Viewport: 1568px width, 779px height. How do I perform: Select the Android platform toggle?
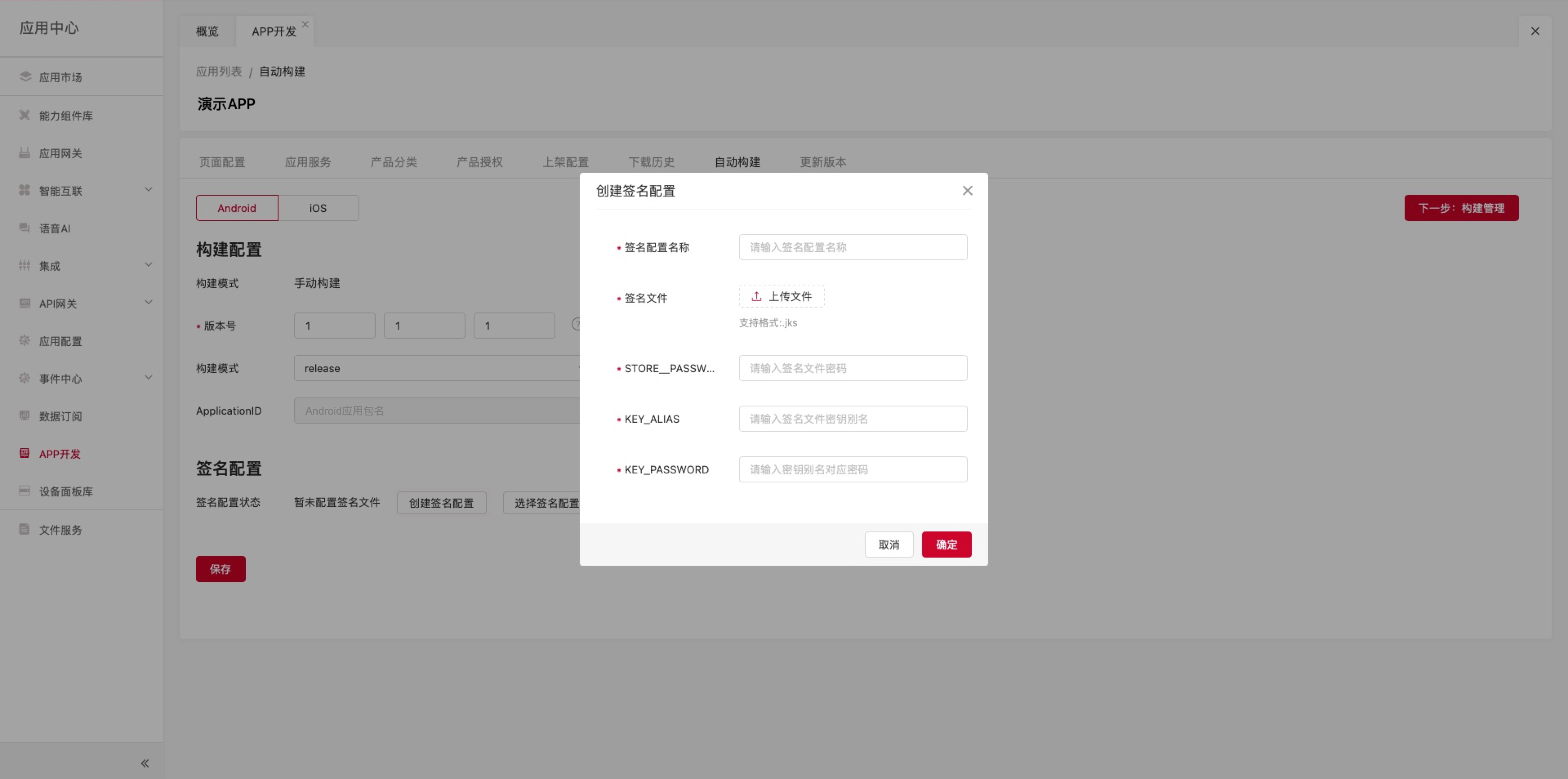(237, 208)
